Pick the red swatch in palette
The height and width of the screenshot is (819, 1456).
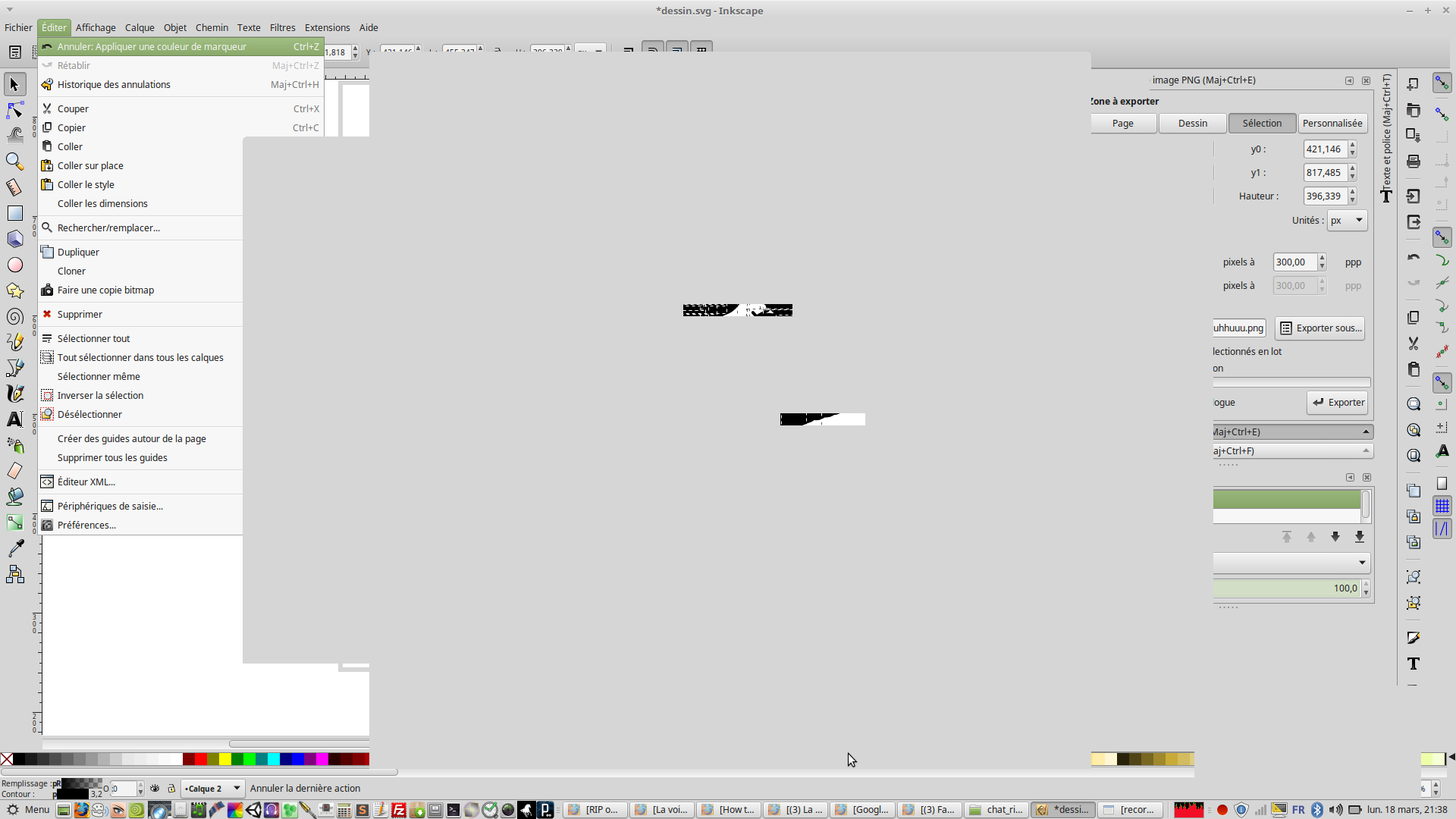click(x=201, y=759)
